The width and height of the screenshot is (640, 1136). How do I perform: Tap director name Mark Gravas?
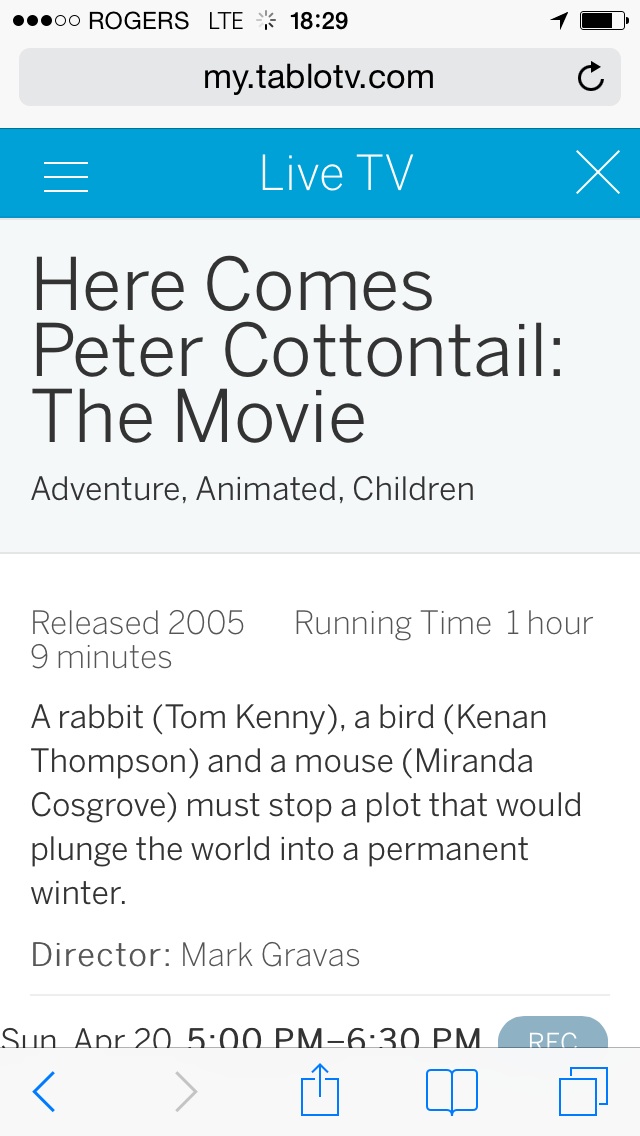pyautogui.click(x=270, y=954)
